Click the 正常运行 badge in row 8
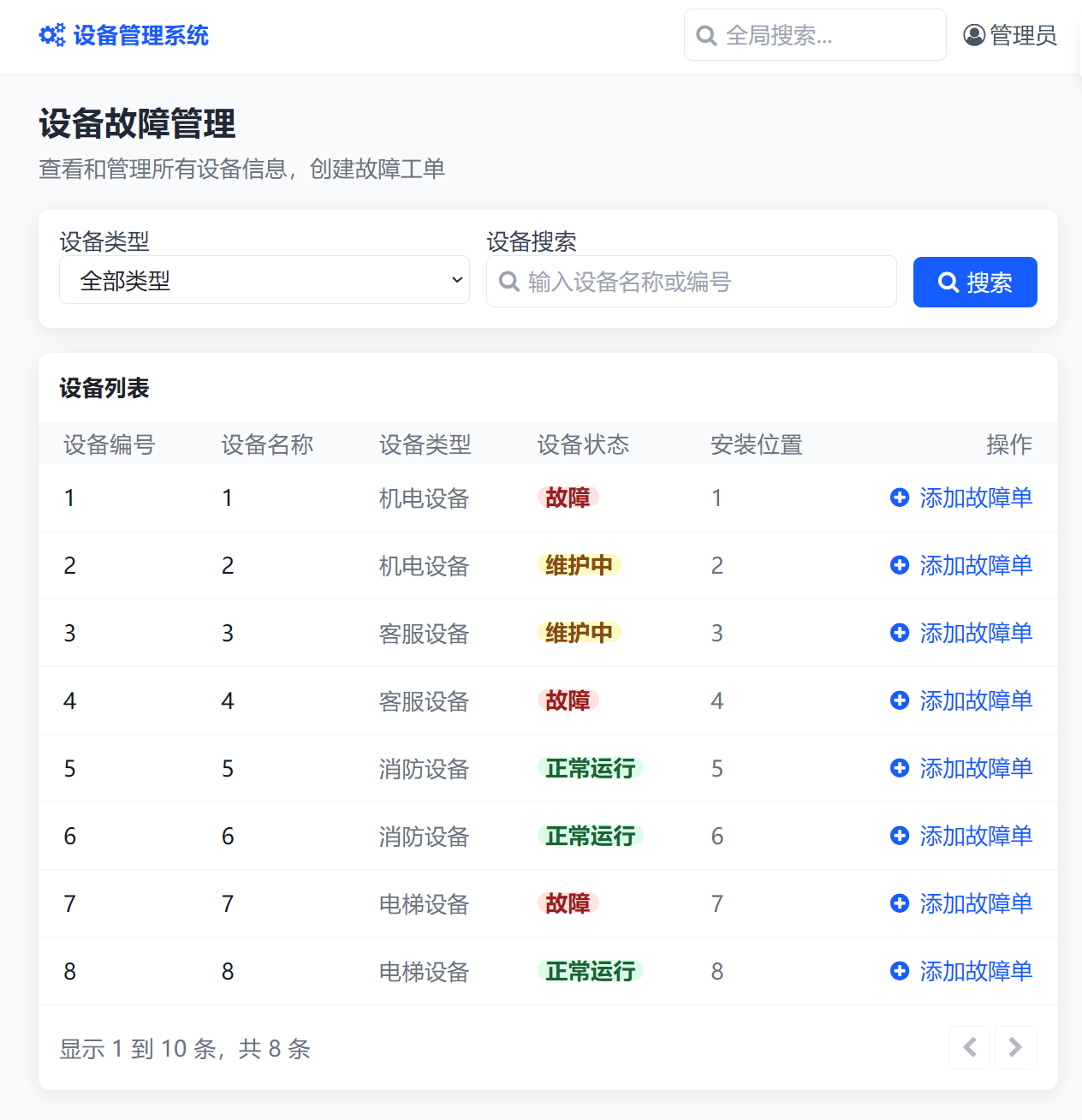 pos(591,971)
